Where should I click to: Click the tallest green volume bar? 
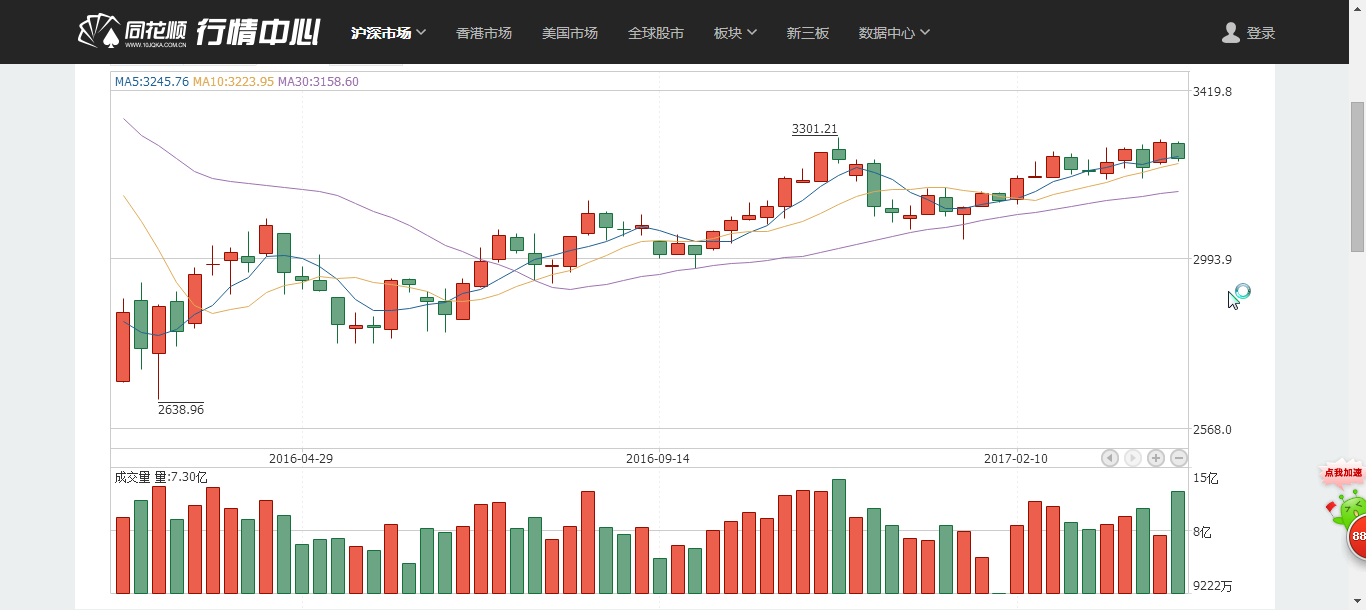coord(838,536)
